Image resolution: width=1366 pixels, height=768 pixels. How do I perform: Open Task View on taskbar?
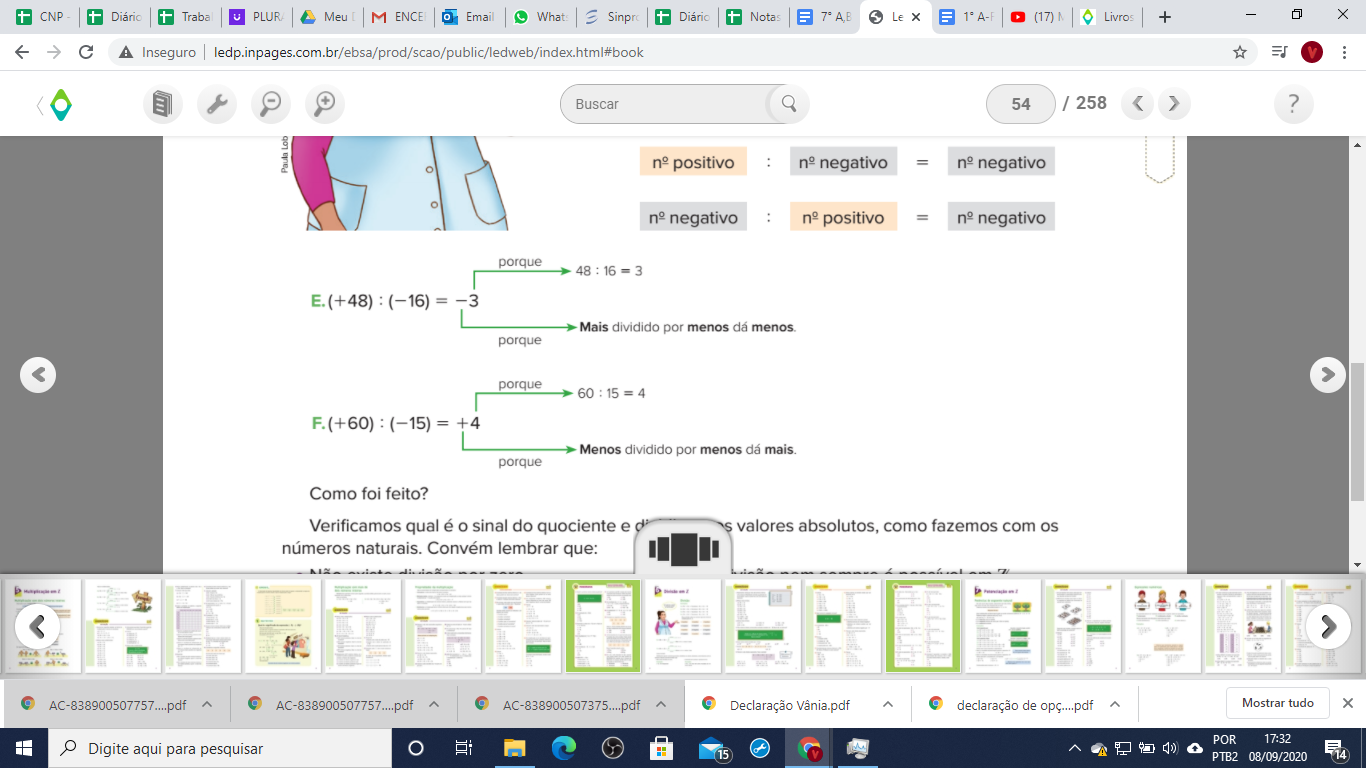coord(464,748)
